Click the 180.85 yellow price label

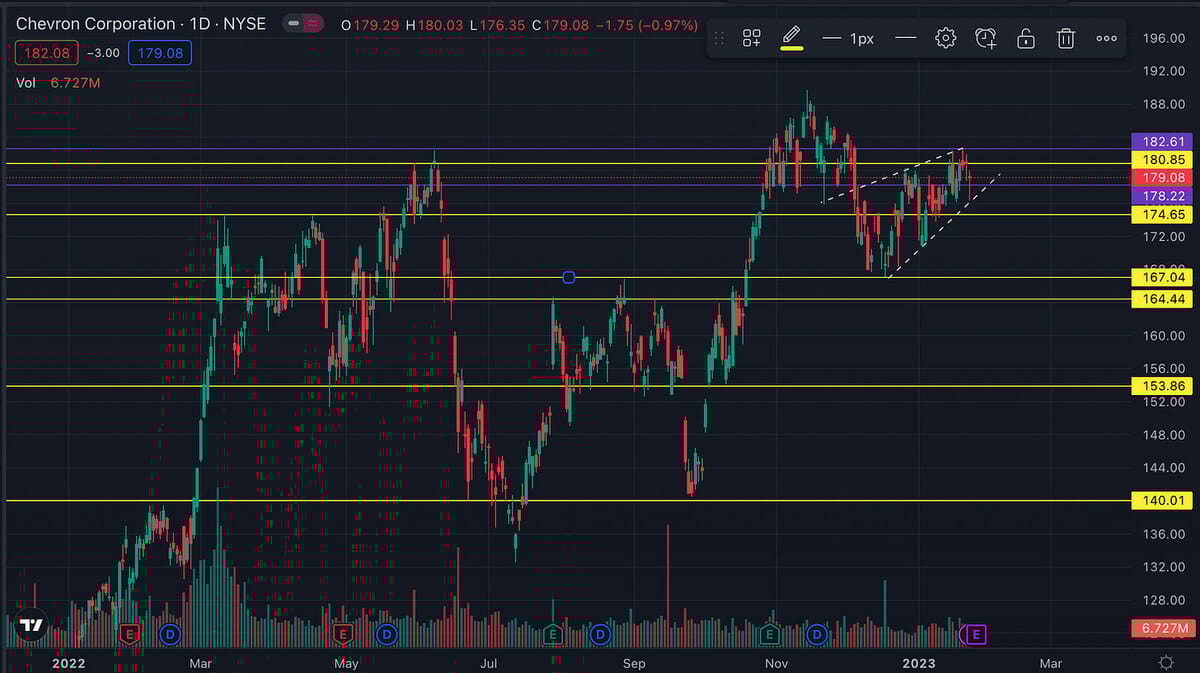(x=1161, y=160)
